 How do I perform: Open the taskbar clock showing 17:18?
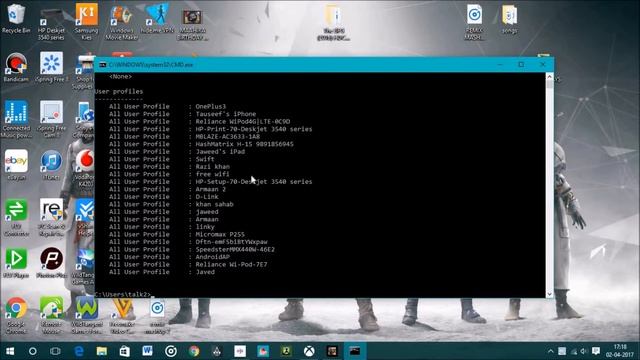(620, 351)
